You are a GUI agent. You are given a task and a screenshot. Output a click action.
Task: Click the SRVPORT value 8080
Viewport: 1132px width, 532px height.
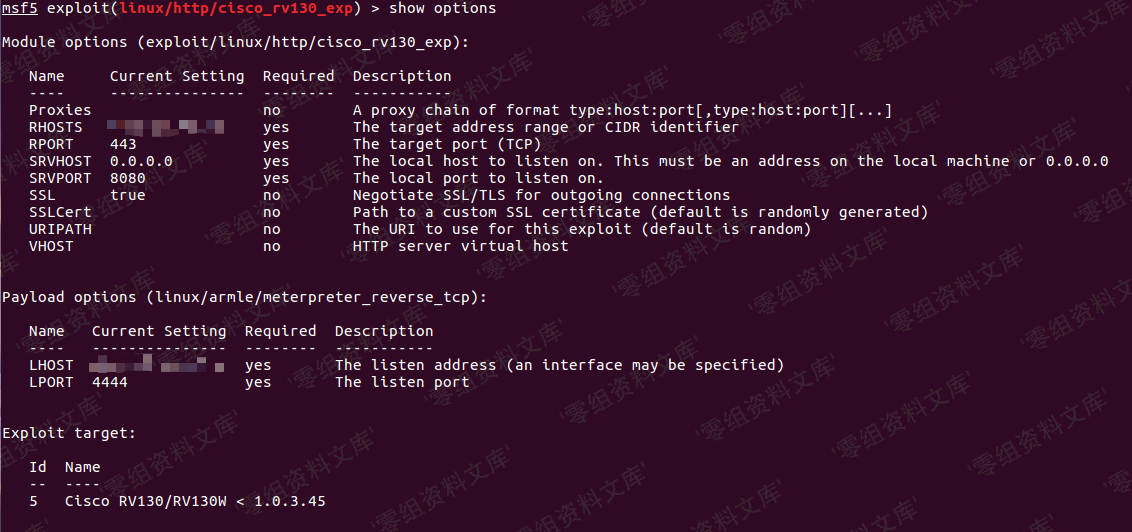128,178
